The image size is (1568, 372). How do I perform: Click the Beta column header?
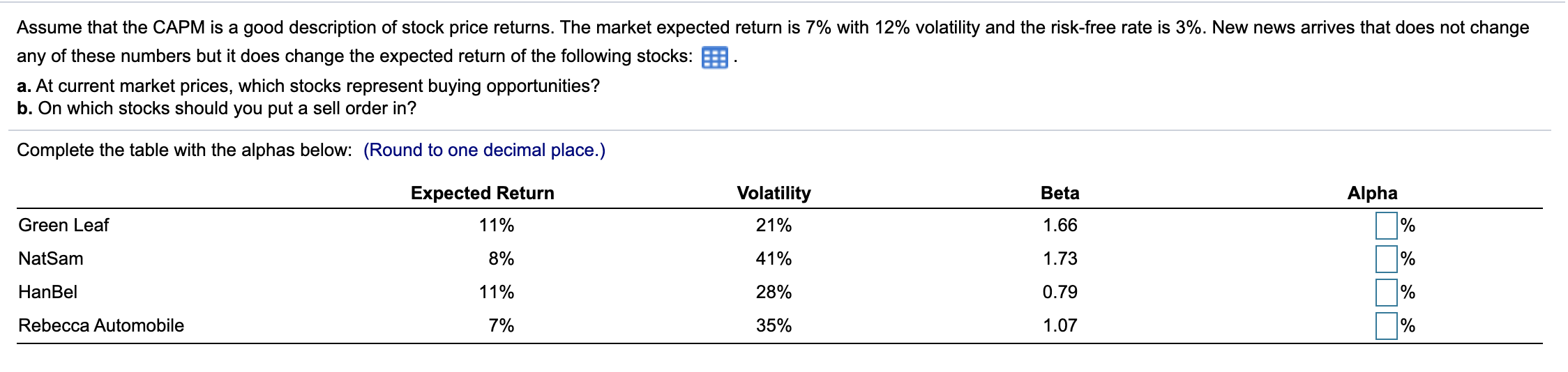point(1060,193)
